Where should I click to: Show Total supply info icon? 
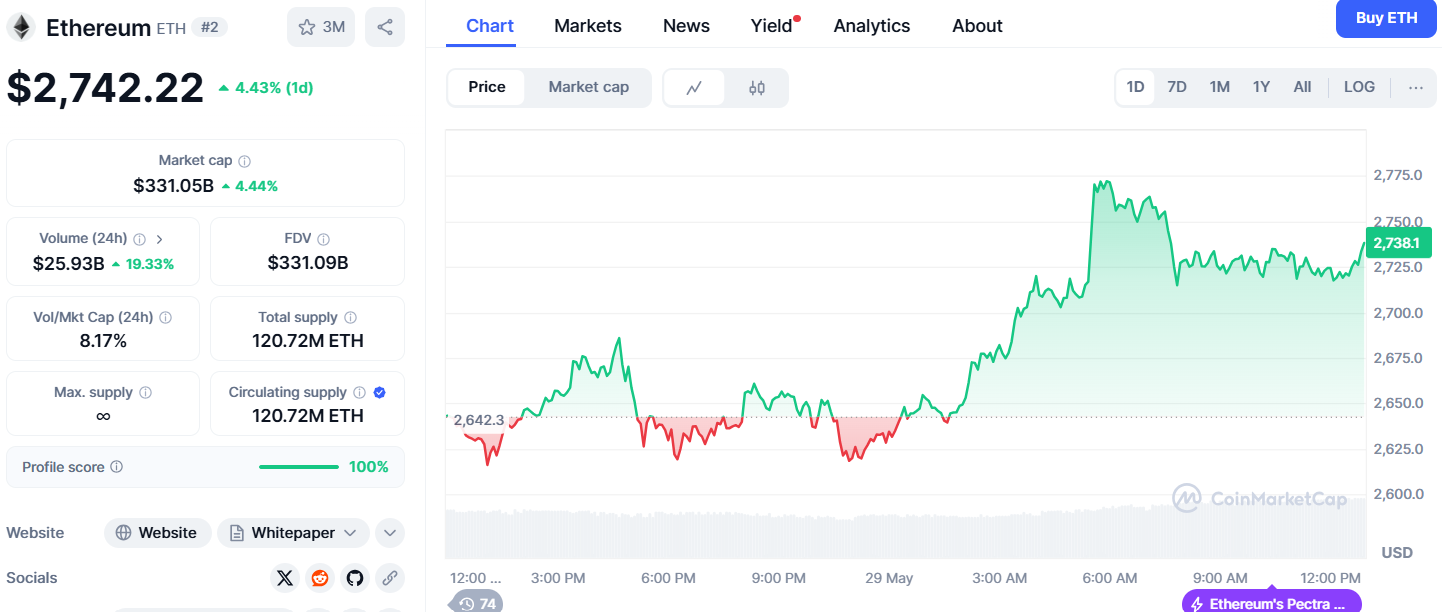tap(350, 317)
